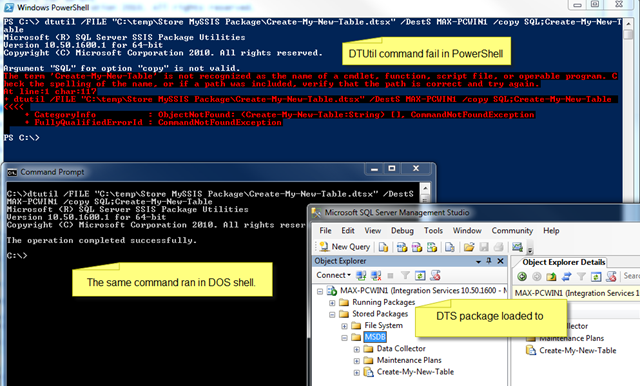Click Command Prompt scrollbar up arrow
Image resolution: width=640 pixels, height=386 pixels.
tap(425, 189)
